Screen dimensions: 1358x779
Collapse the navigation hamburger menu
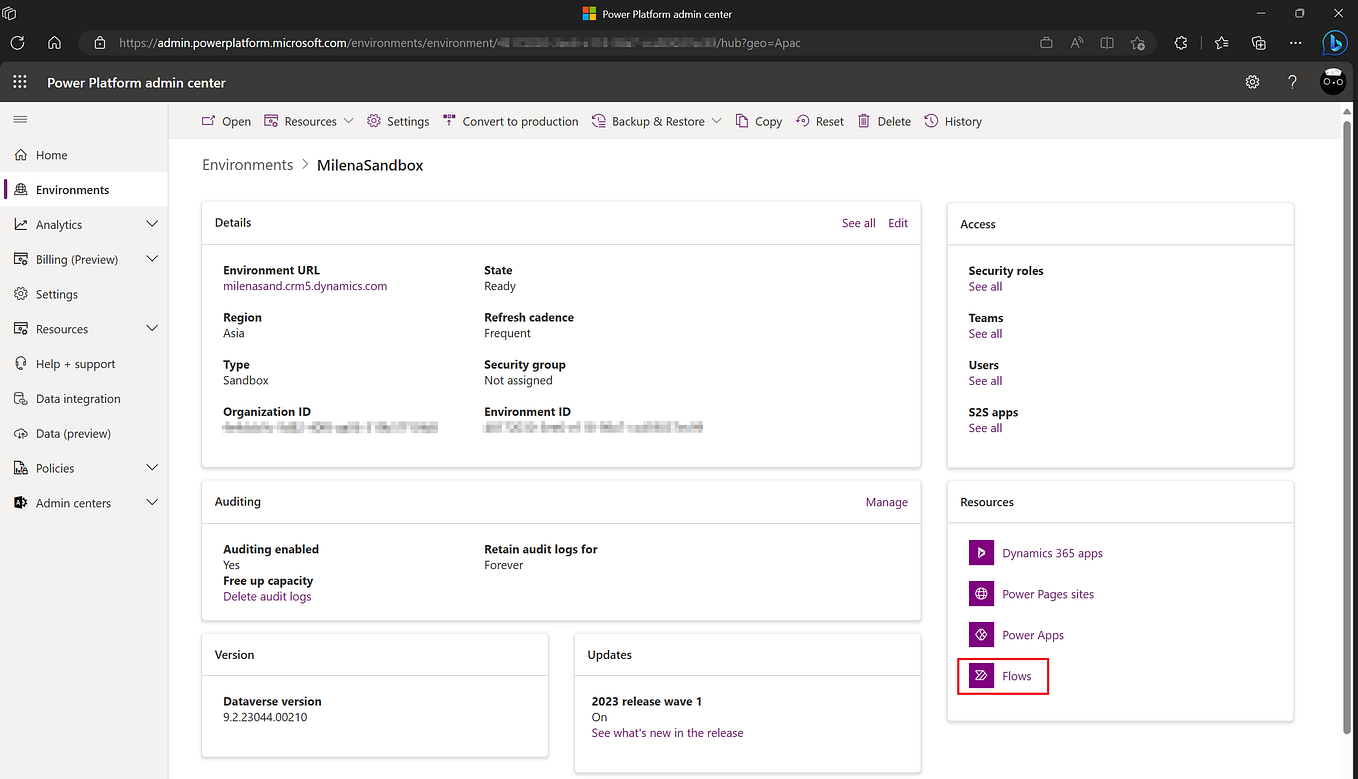[20, 119]
